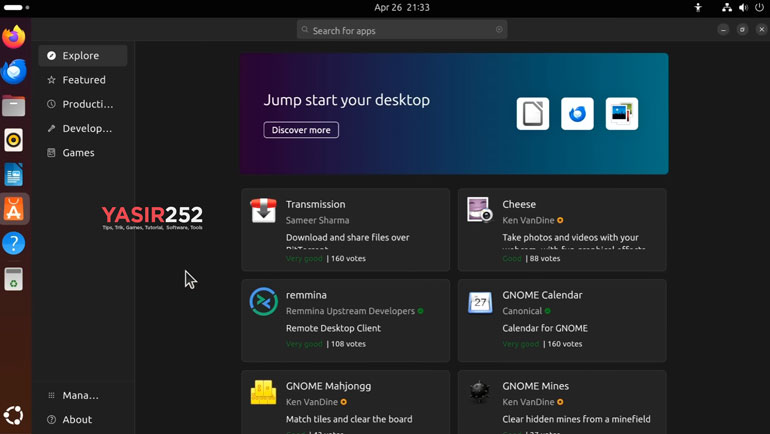This screenshot has height=434, width=770.
Task: Clear the search field with its button
Action: (x=499, y=29)
